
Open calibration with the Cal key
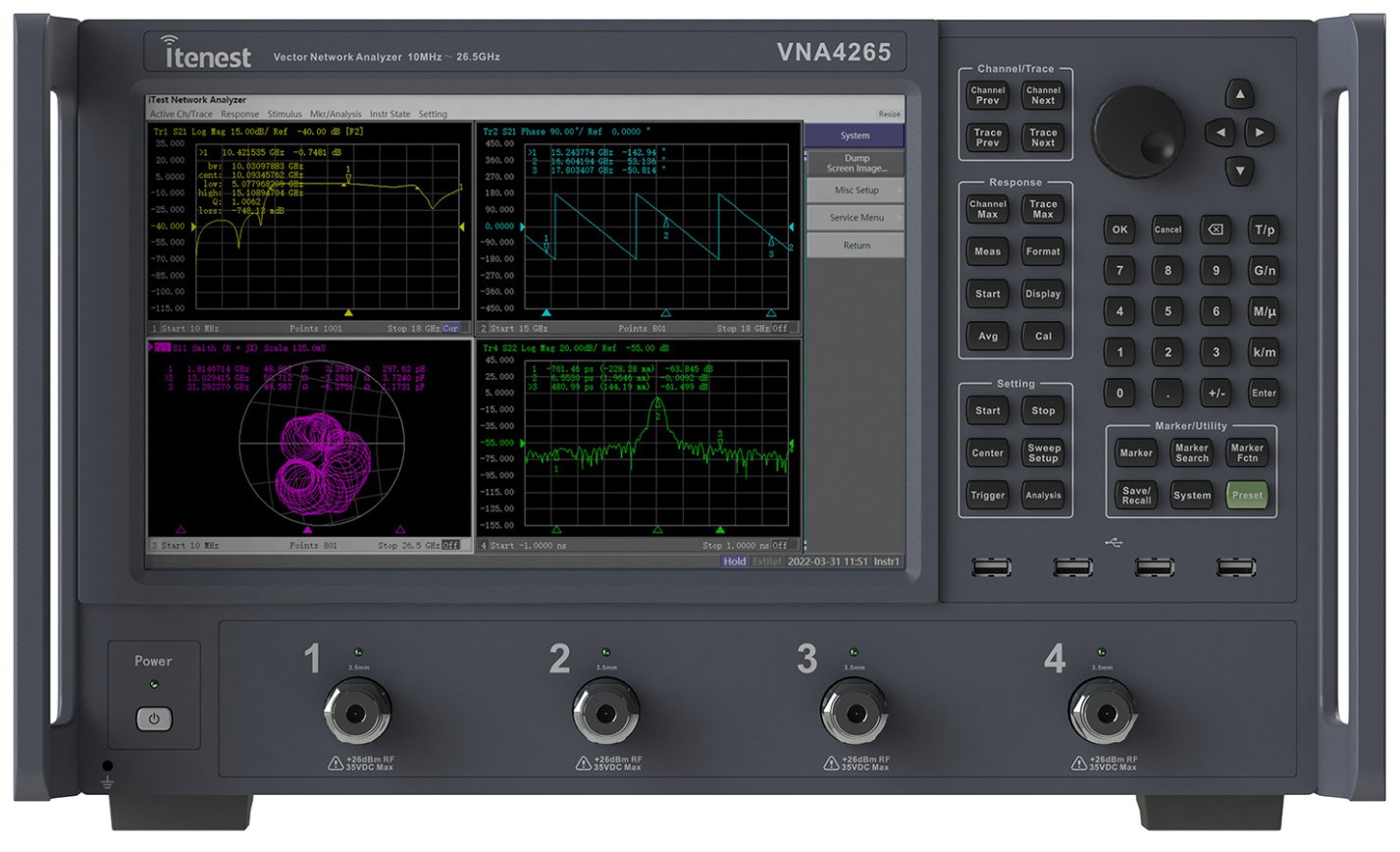click(1043, 336)
